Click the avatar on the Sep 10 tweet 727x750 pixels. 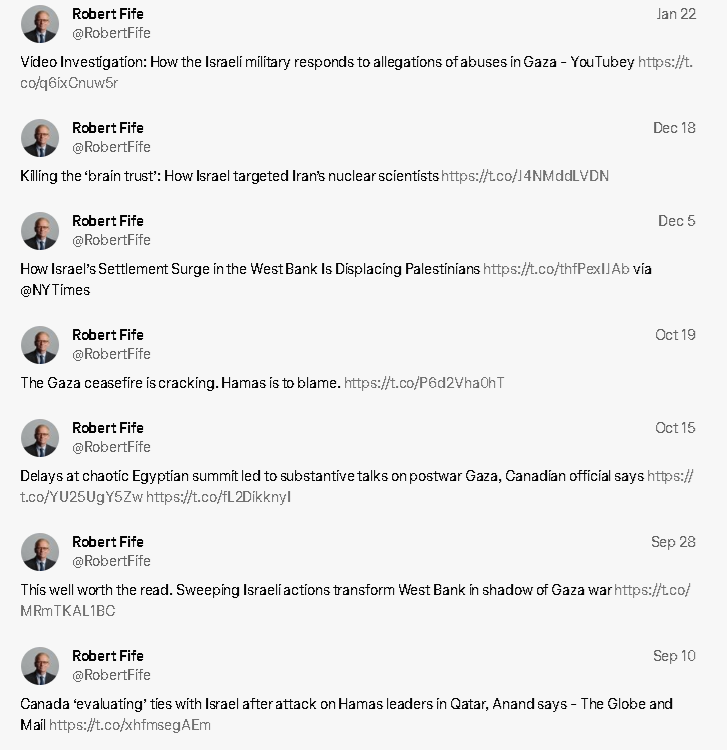[x=40, y=665]
